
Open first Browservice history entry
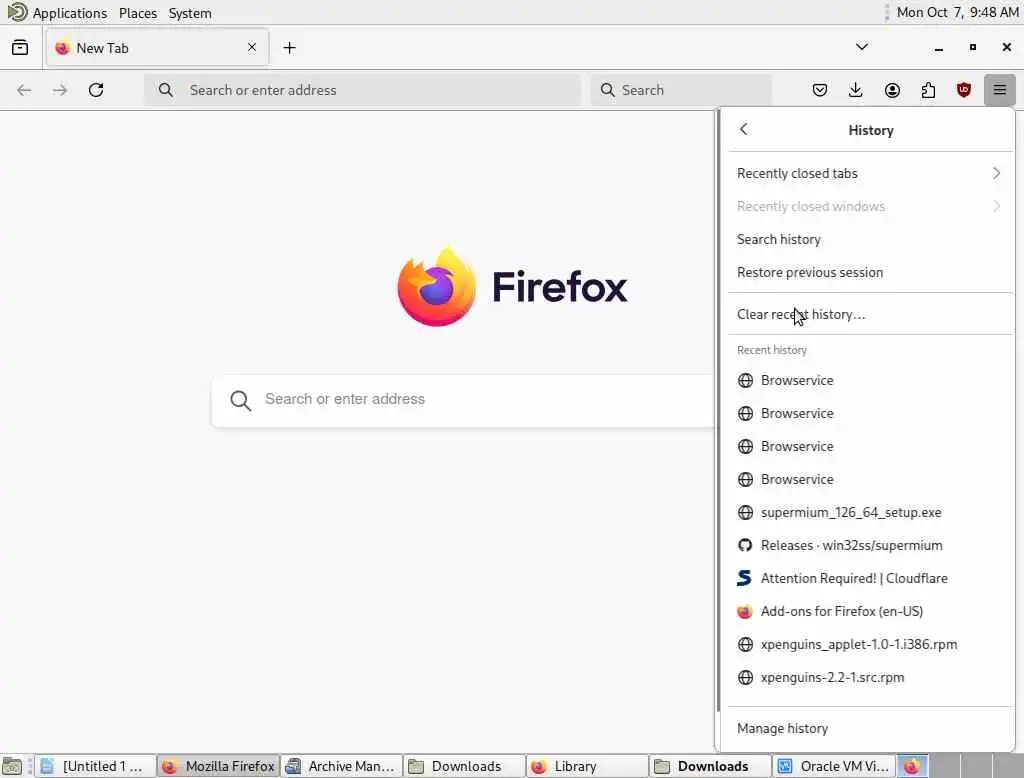click(869, 380)
